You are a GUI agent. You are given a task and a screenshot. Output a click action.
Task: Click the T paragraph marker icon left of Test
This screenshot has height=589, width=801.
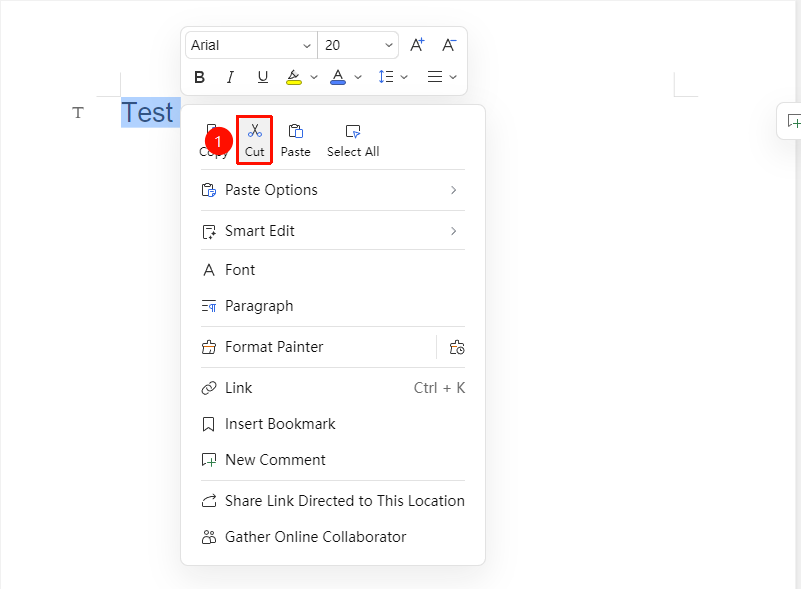click(78, 112)
